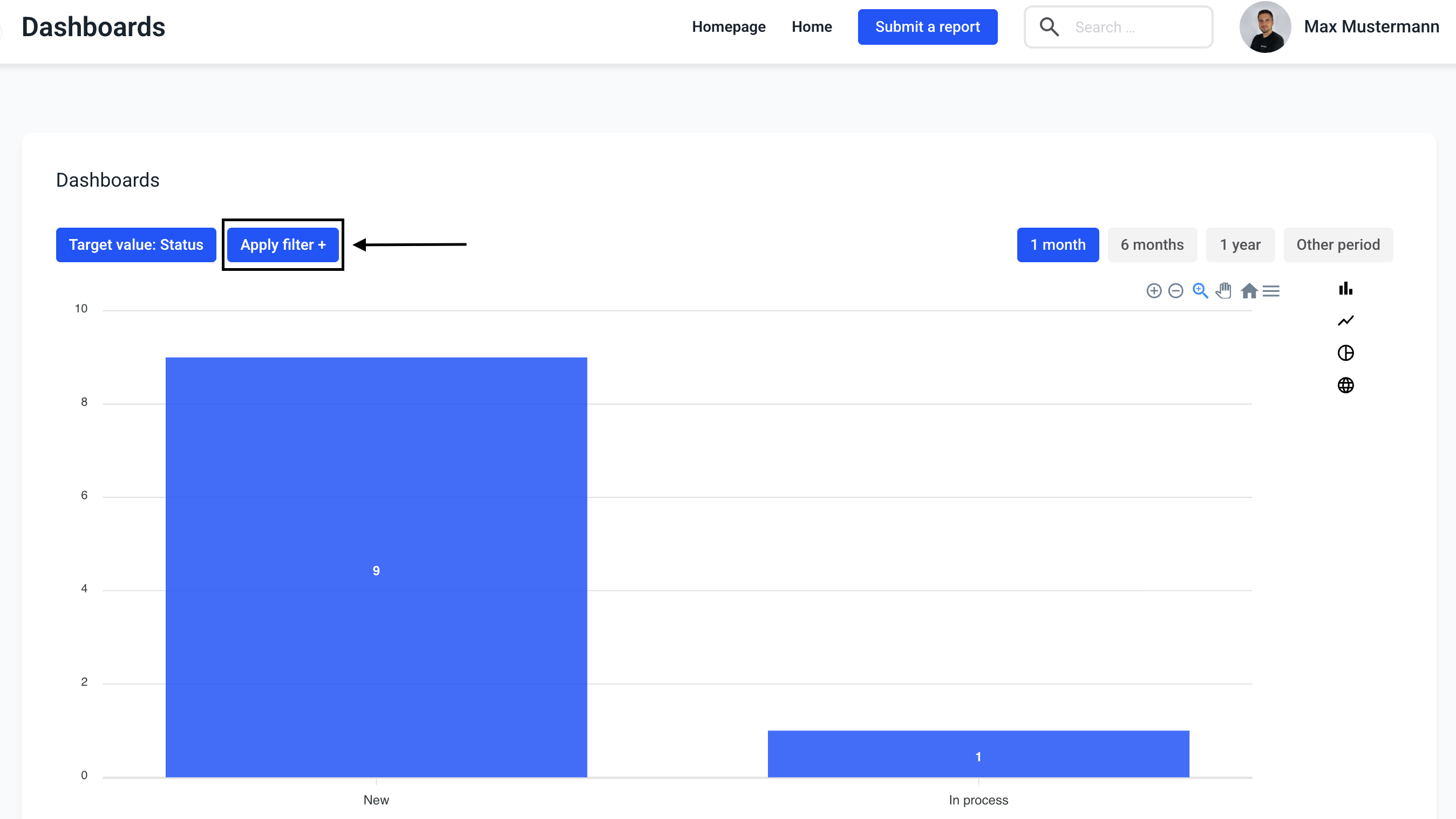Activate the hand panning tool
Viewport: 1456px width, 819px height.
click(x=1224, y=290)
